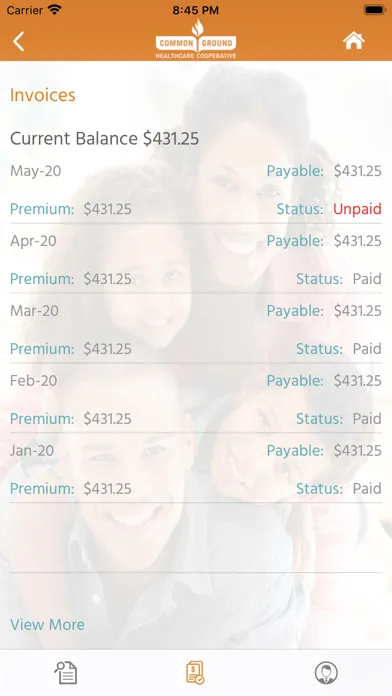Select the invoices billing tab icon
Image resolution: width=392 pixels, height=696 pixels.
pyautogui.click(x=195, y=673)
